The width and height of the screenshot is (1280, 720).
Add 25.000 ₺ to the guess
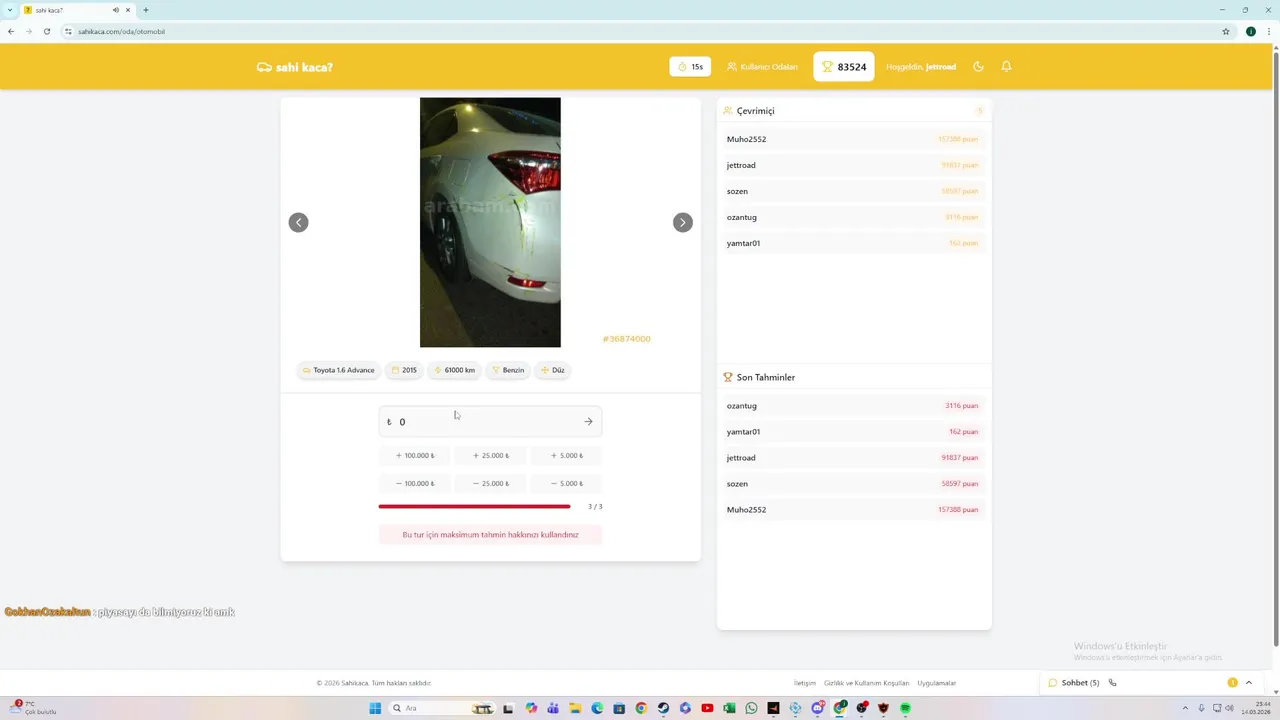(x=490, y=456)
